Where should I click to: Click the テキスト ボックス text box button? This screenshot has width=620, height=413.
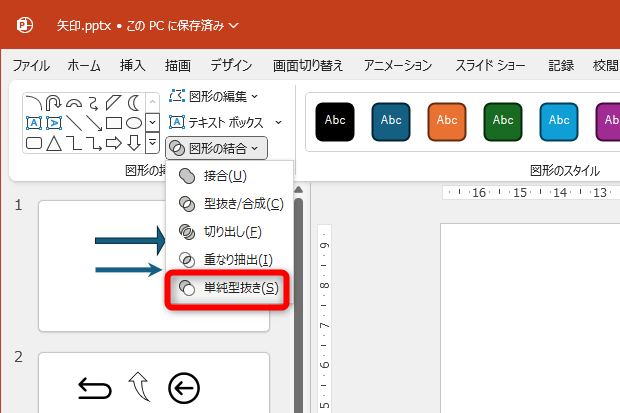[x=216, y=123]
